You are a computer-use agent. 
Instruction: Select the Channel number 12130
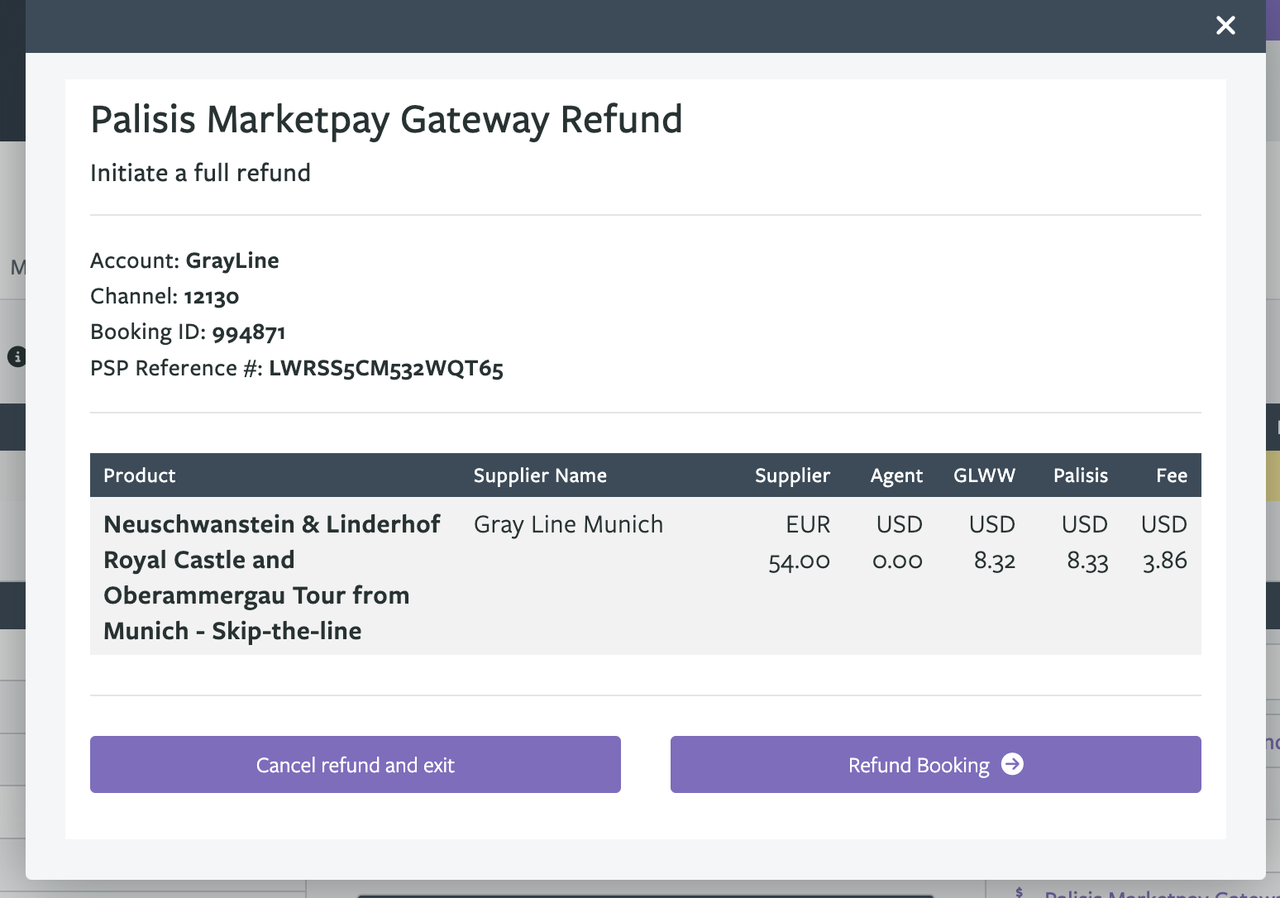click(211, 297)
